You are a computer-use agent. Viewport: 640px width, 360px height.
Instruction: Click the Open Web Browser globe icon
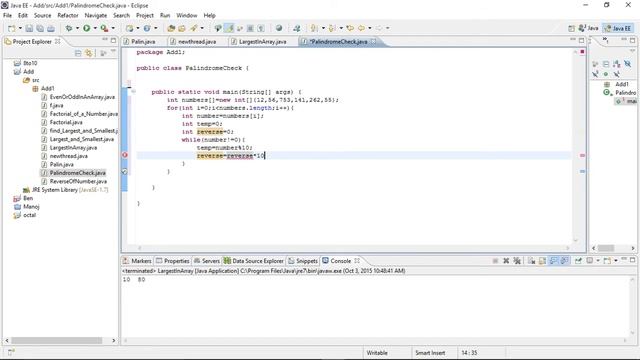[279, 28]
